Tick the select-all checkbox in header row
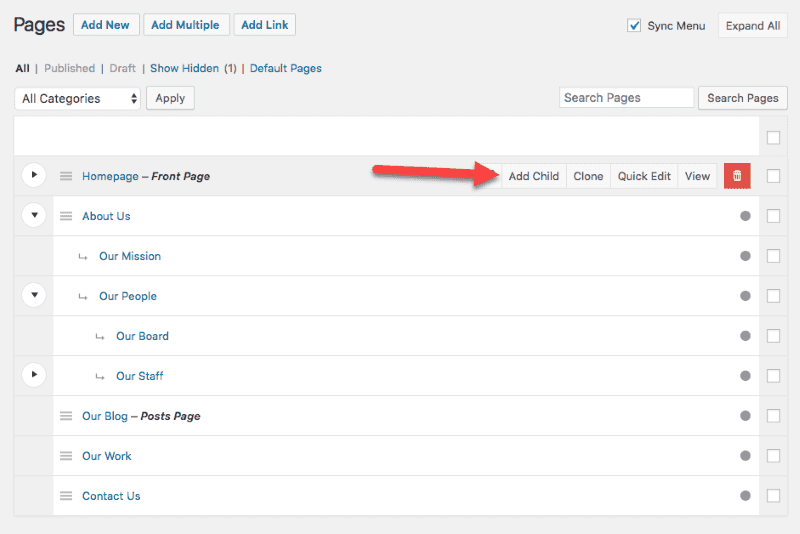This screenshot has height=534, width=800. pyautogui.click(x=773, y=137)
